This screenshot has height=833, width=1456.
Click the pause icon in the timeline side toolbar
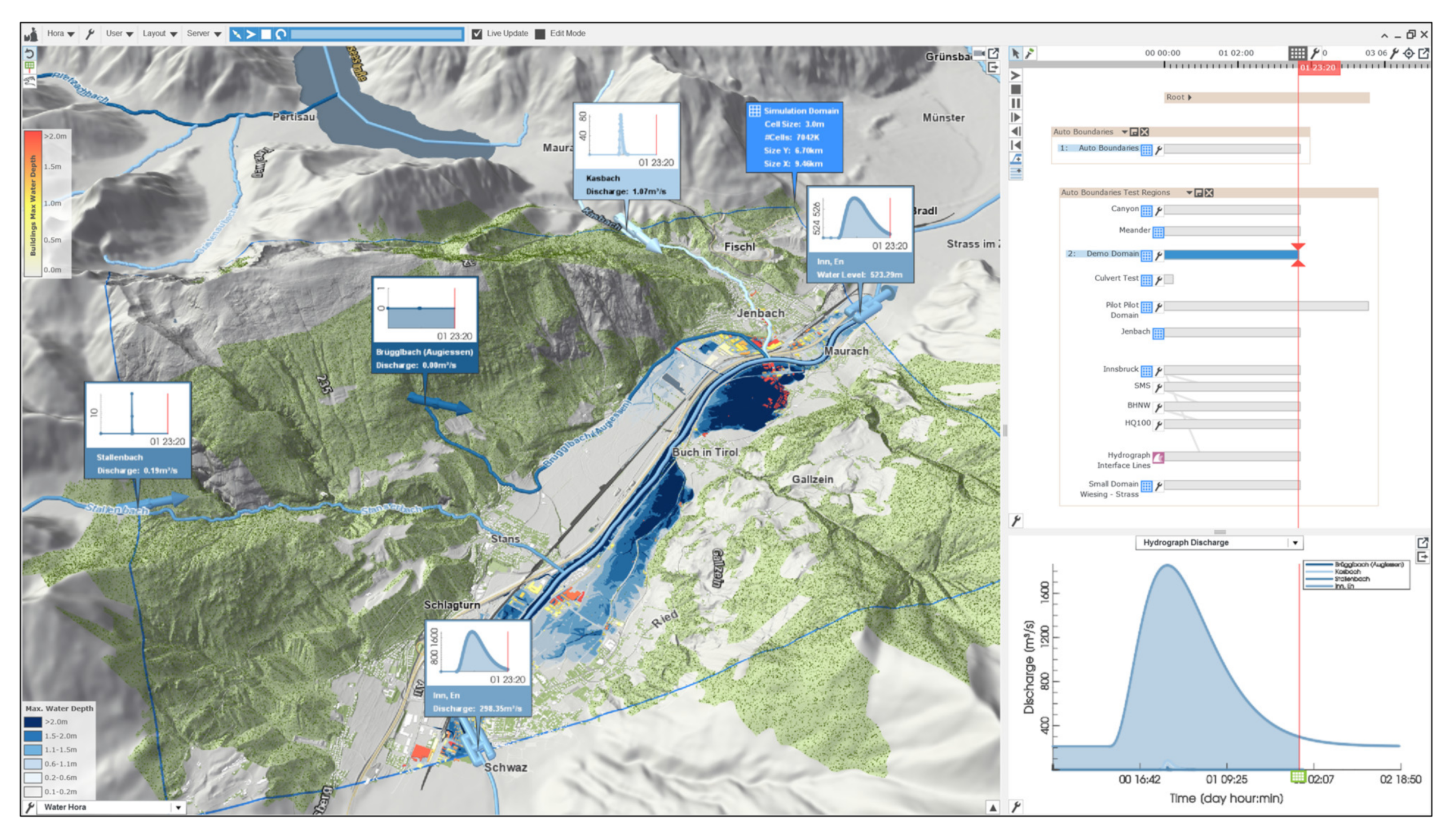[1016, 104]
